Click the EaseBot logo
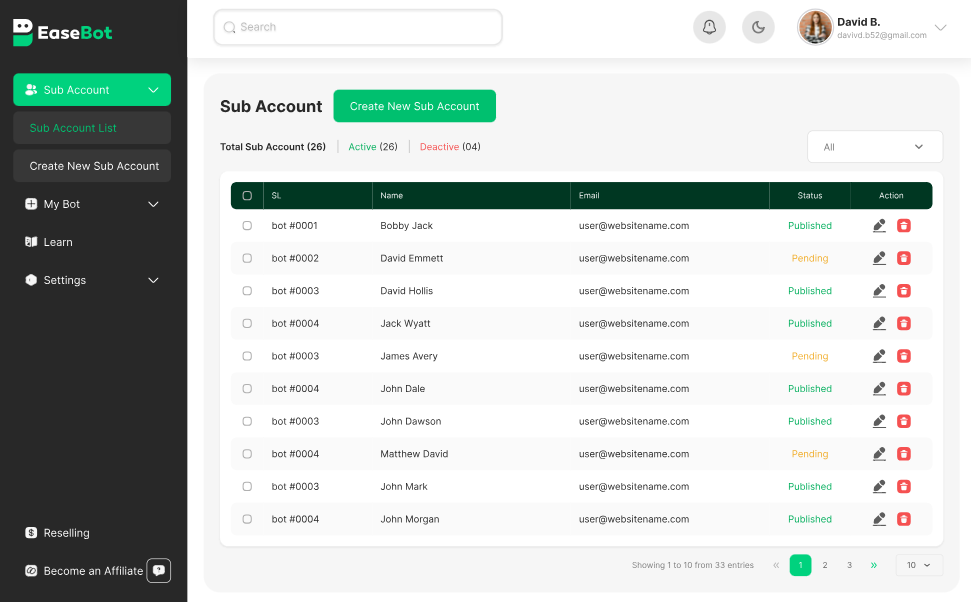 (62, 32)
